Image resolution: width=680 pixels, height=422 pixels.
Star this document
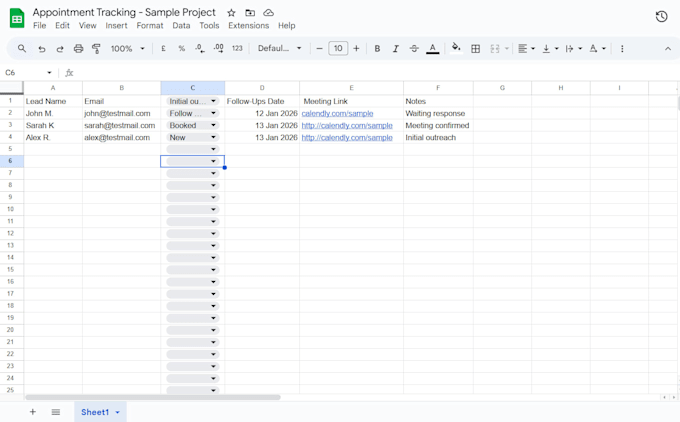[232, 13]
